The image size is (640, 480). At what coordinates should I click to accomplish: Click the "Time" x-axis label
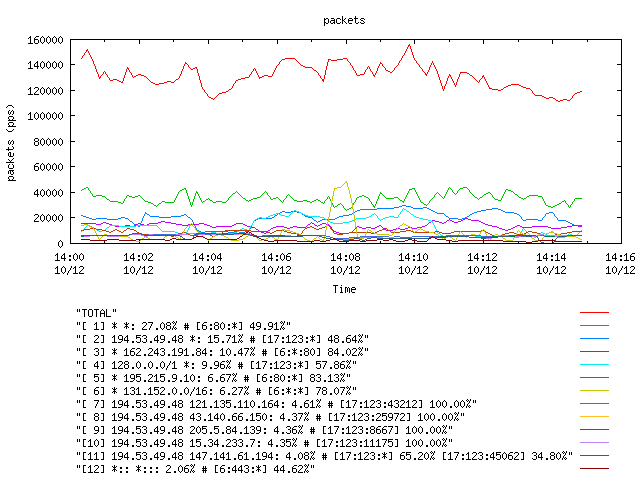(x=344, y=289)
